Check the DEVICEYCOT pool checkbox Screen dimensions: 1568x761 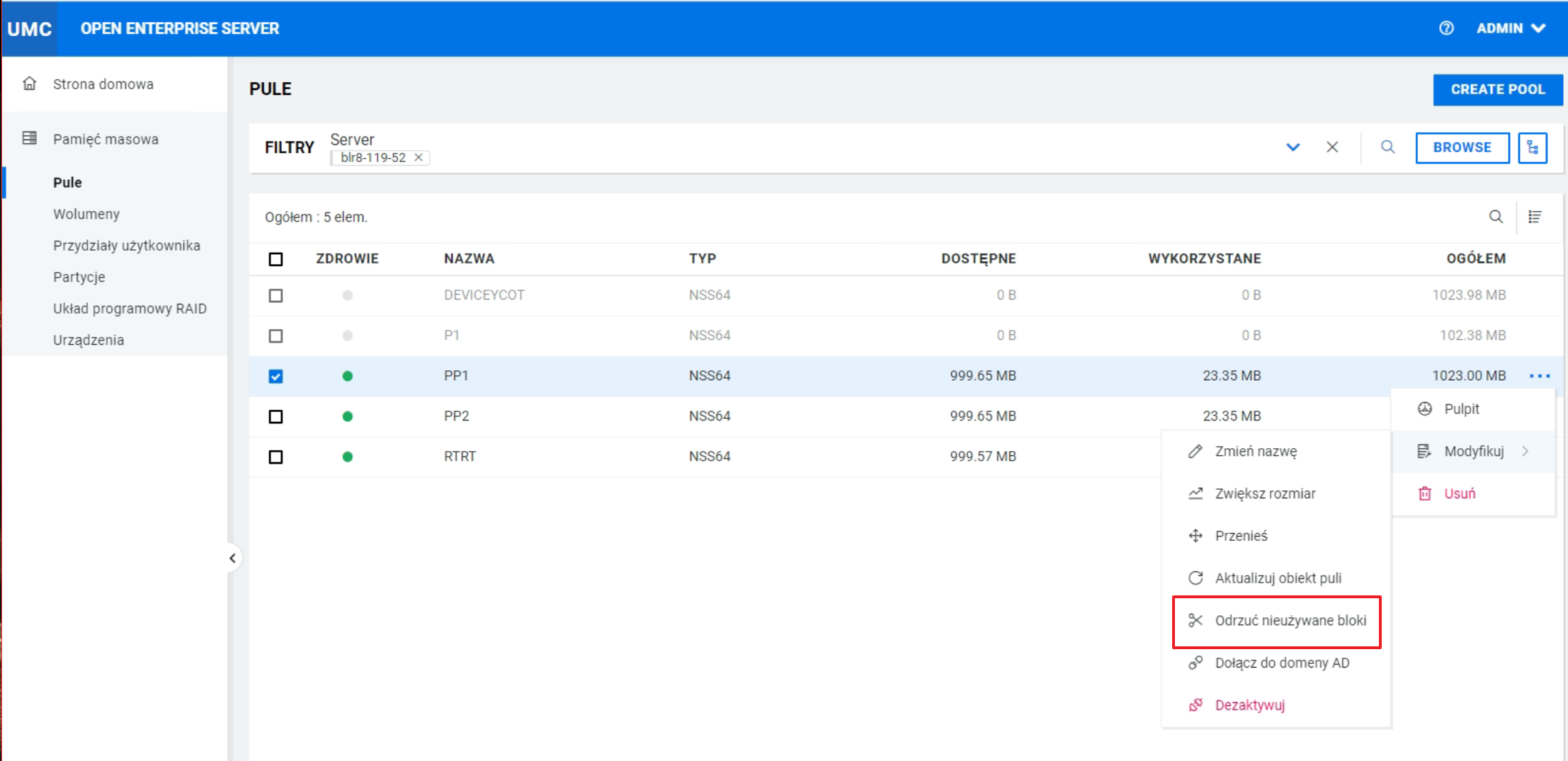point(275,295)
